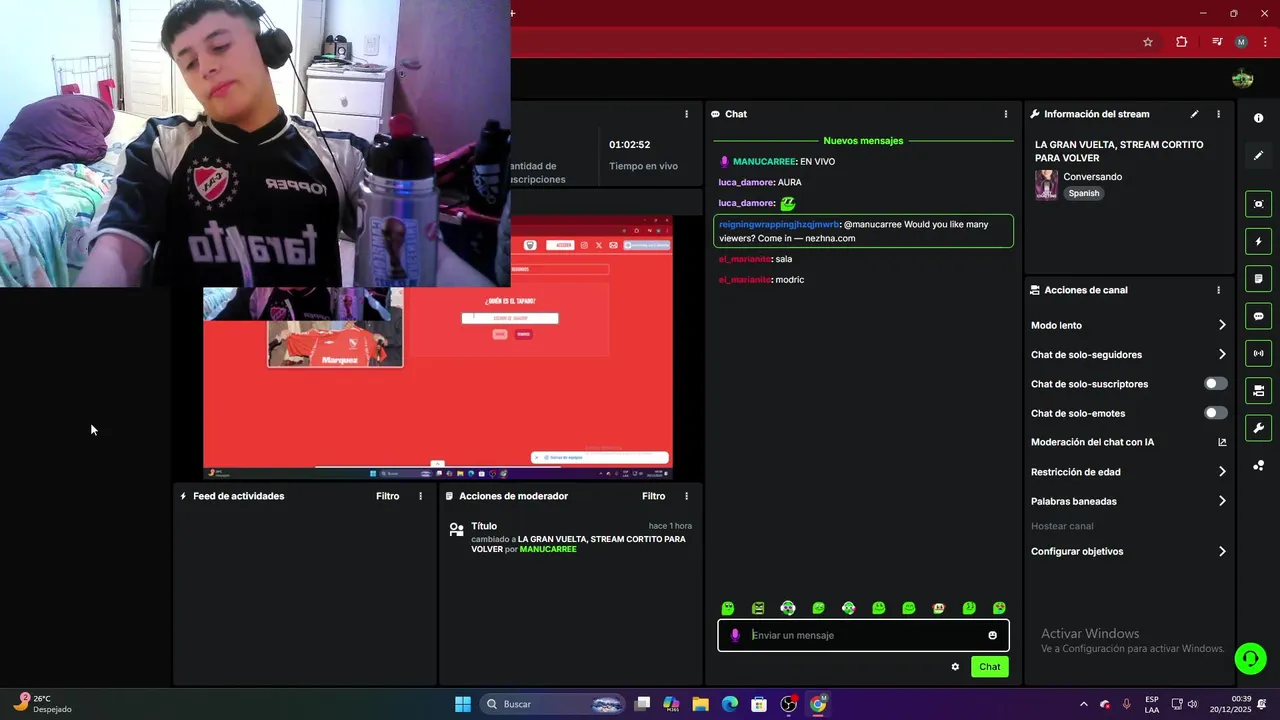Open Filtro in Feed de actividades
The image size is (1280, 720).
tap(387, 496)
